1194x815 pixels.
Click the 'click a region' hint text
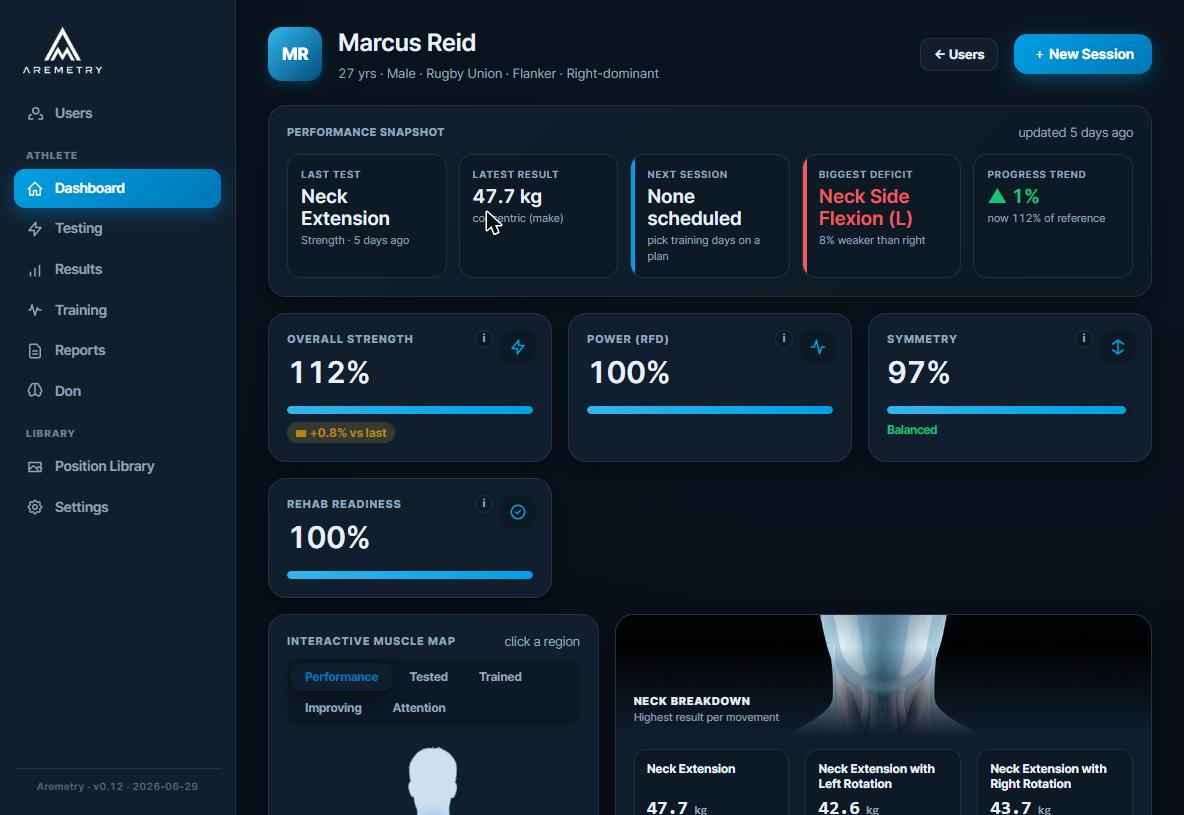pyautogui.click(x=541, y=642)
